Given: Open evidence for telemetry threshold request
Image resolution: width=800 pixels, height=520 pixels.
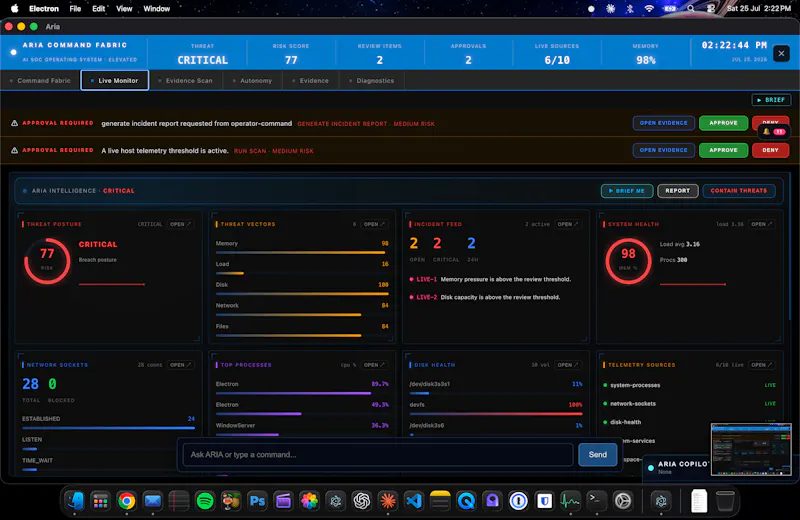Looking at the screenshot, I should 663,150.
